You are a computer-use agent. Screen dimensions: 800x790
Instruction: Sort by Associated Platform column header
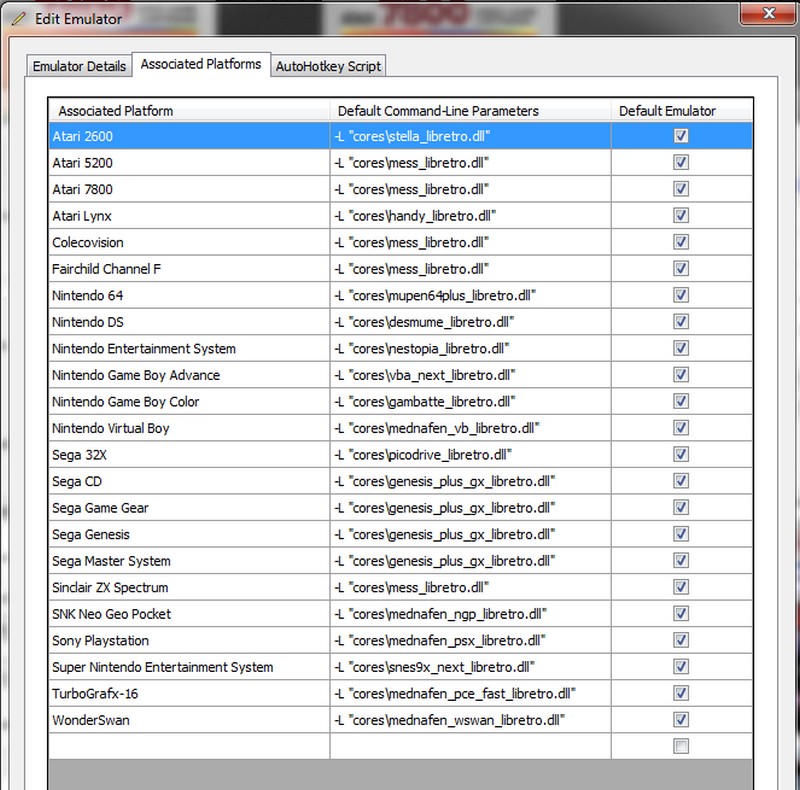189,111
